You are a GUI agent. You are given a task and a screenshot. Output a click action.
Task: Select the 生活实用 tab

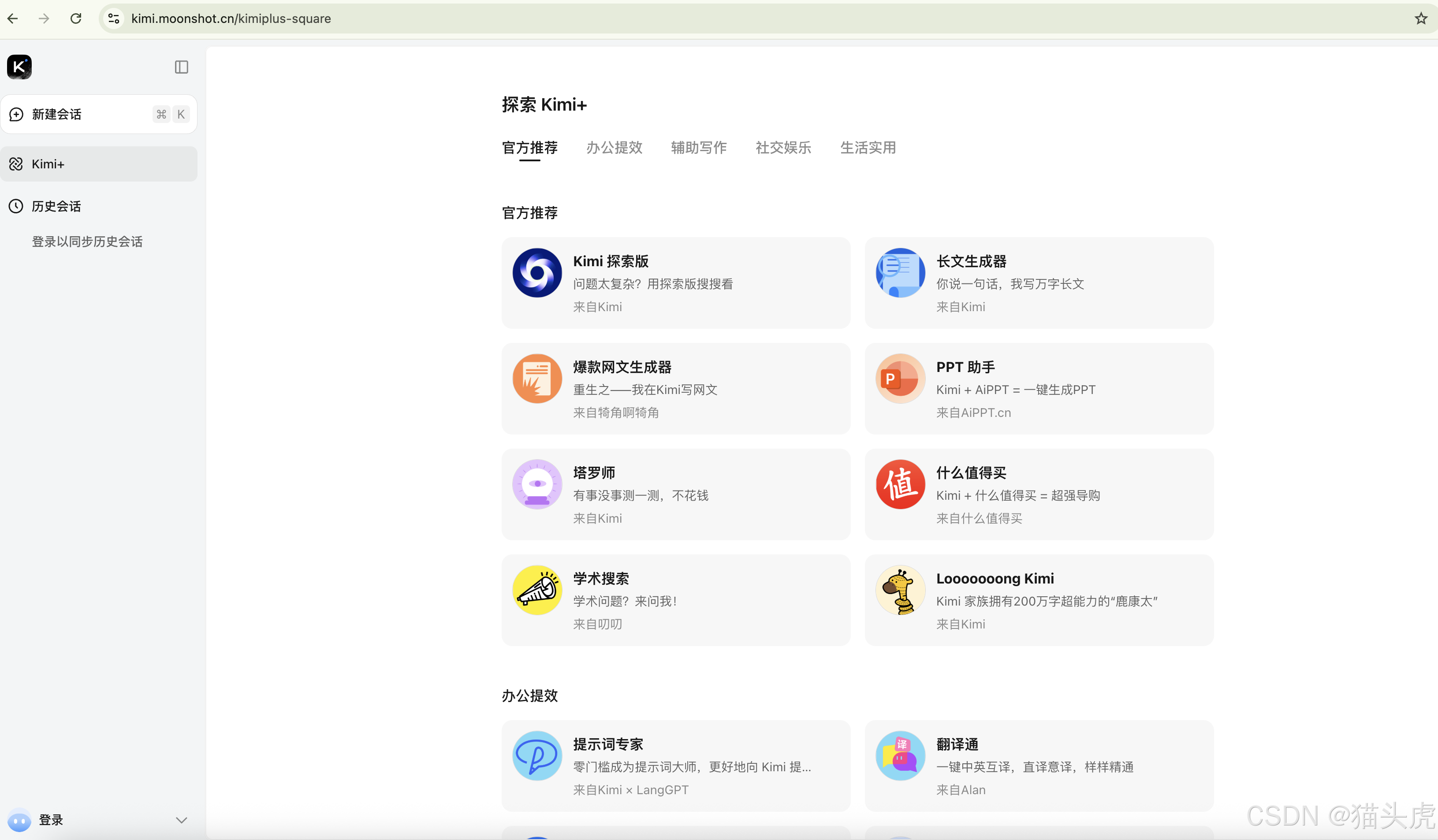coord(868,148)
